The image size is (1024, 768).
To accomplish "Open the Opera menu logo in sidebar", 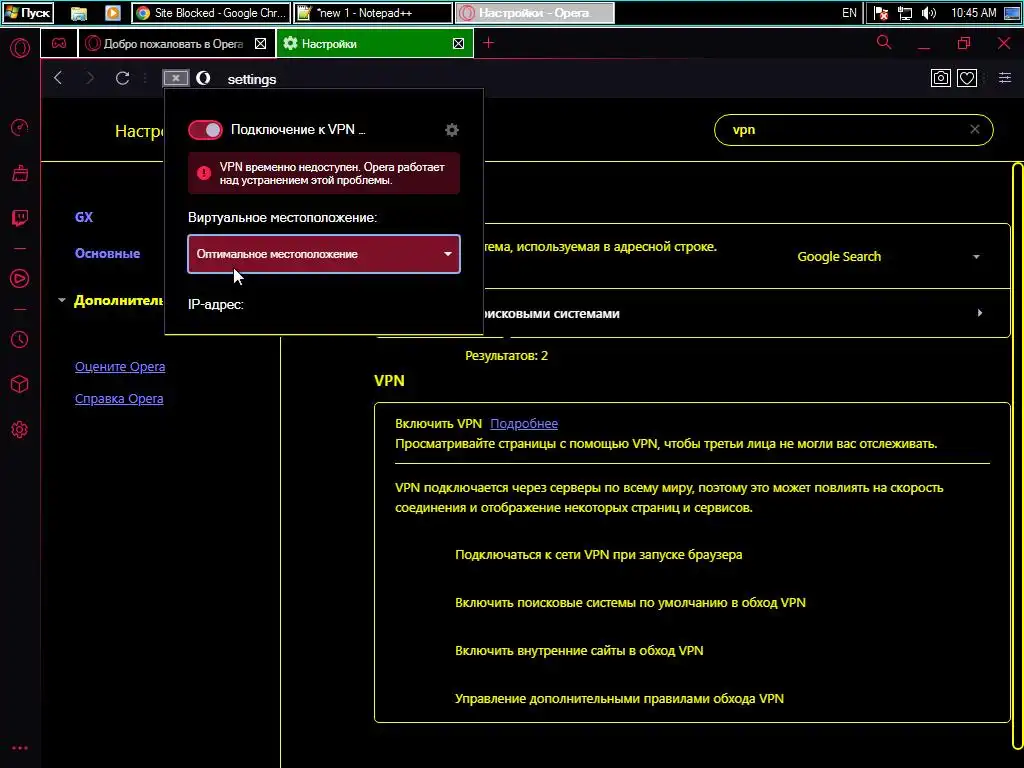I will 20,48.
